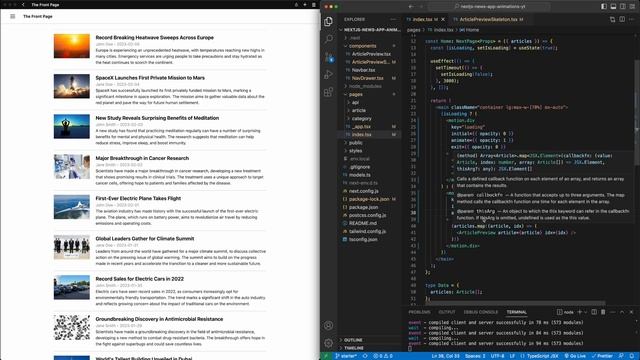Click the VS Code navigate back arrow
The height and width of the screenshot is (360, 640).
(x=411, y=7)
